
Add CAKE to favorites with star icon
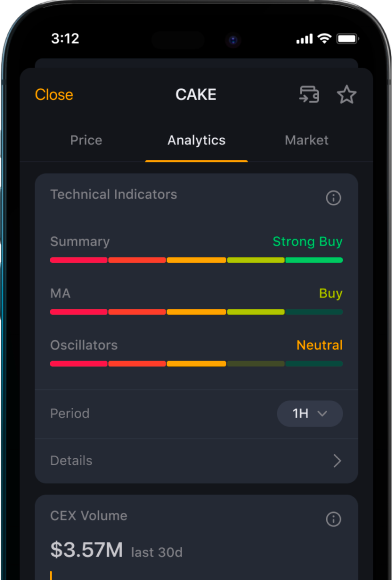[347, 94]
